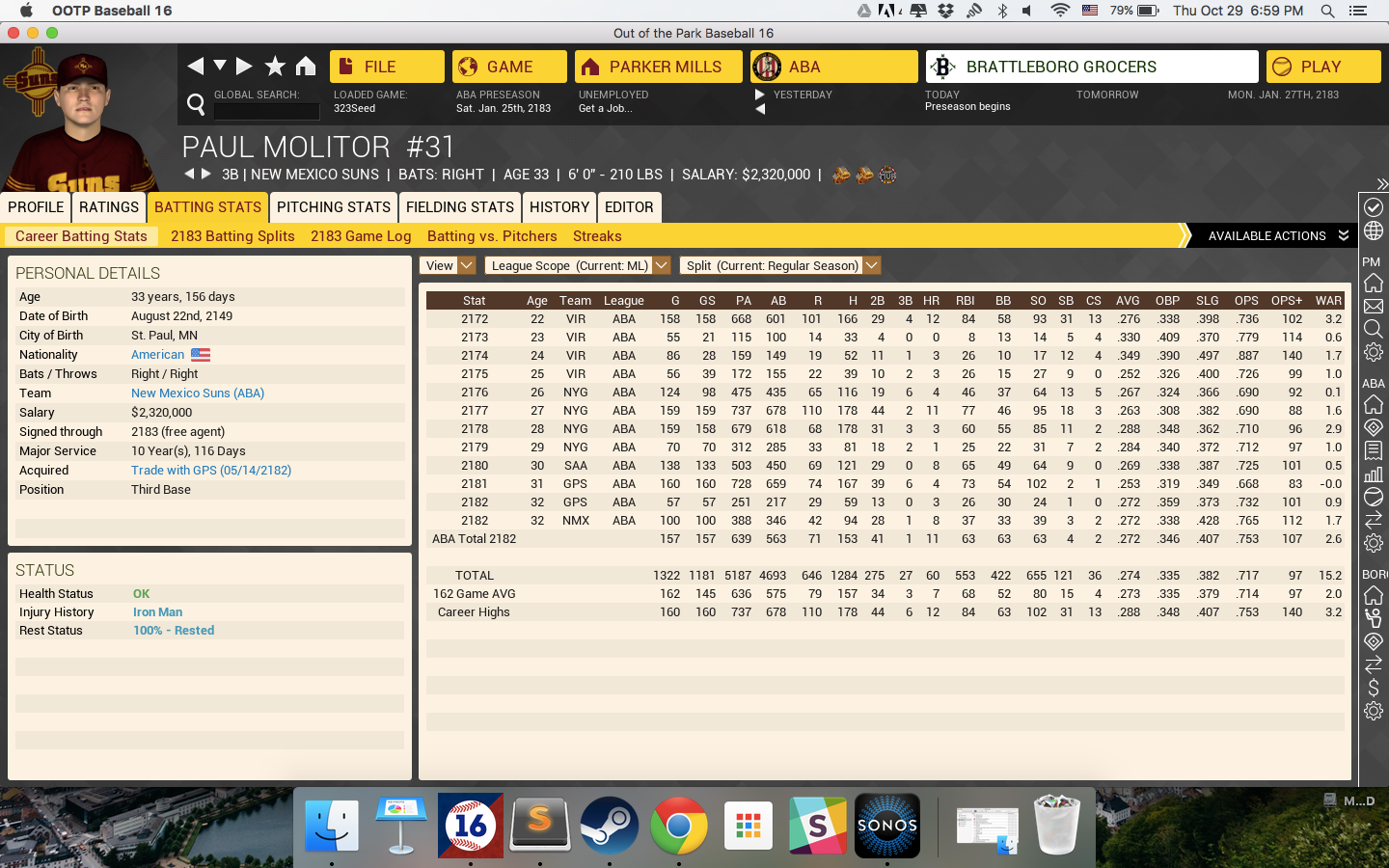Screen dimensions: 1389x868
Task: Click the star bookmark icon in the top navigation
Action: [x=275, y=66]
